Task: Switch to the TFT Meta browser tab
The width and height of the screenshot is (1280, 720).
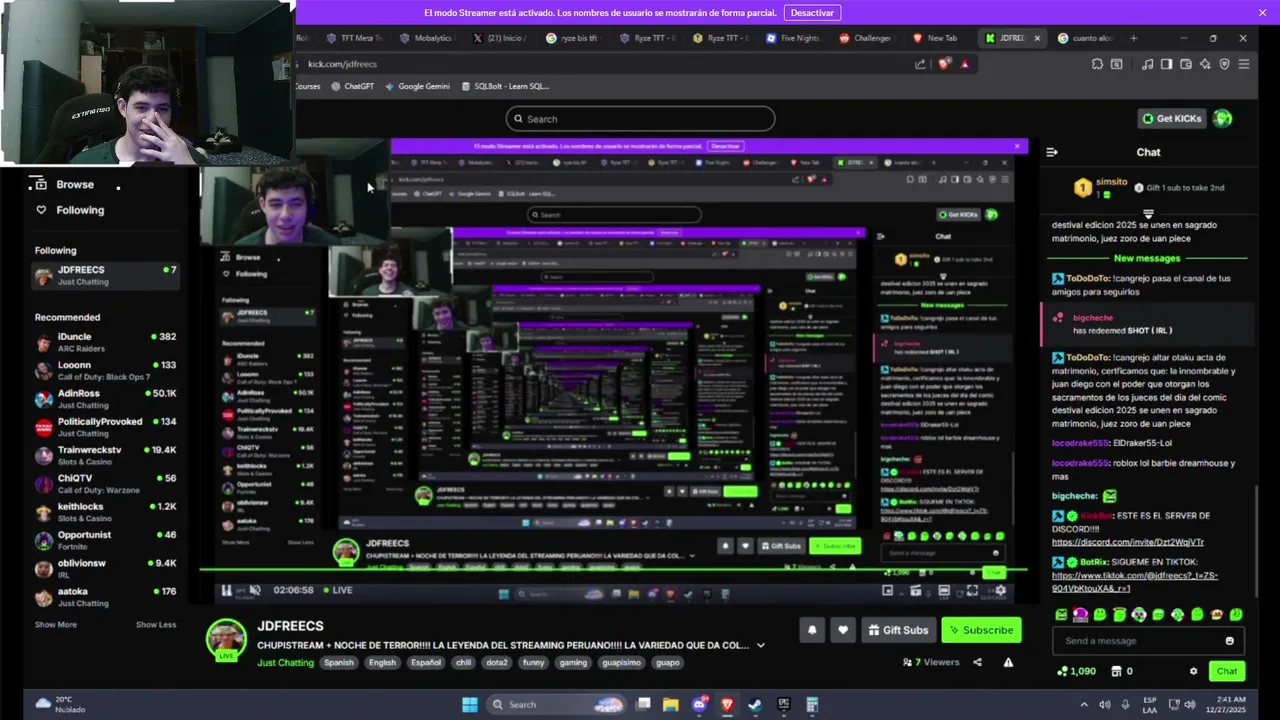Action: (x=355, y=38)
